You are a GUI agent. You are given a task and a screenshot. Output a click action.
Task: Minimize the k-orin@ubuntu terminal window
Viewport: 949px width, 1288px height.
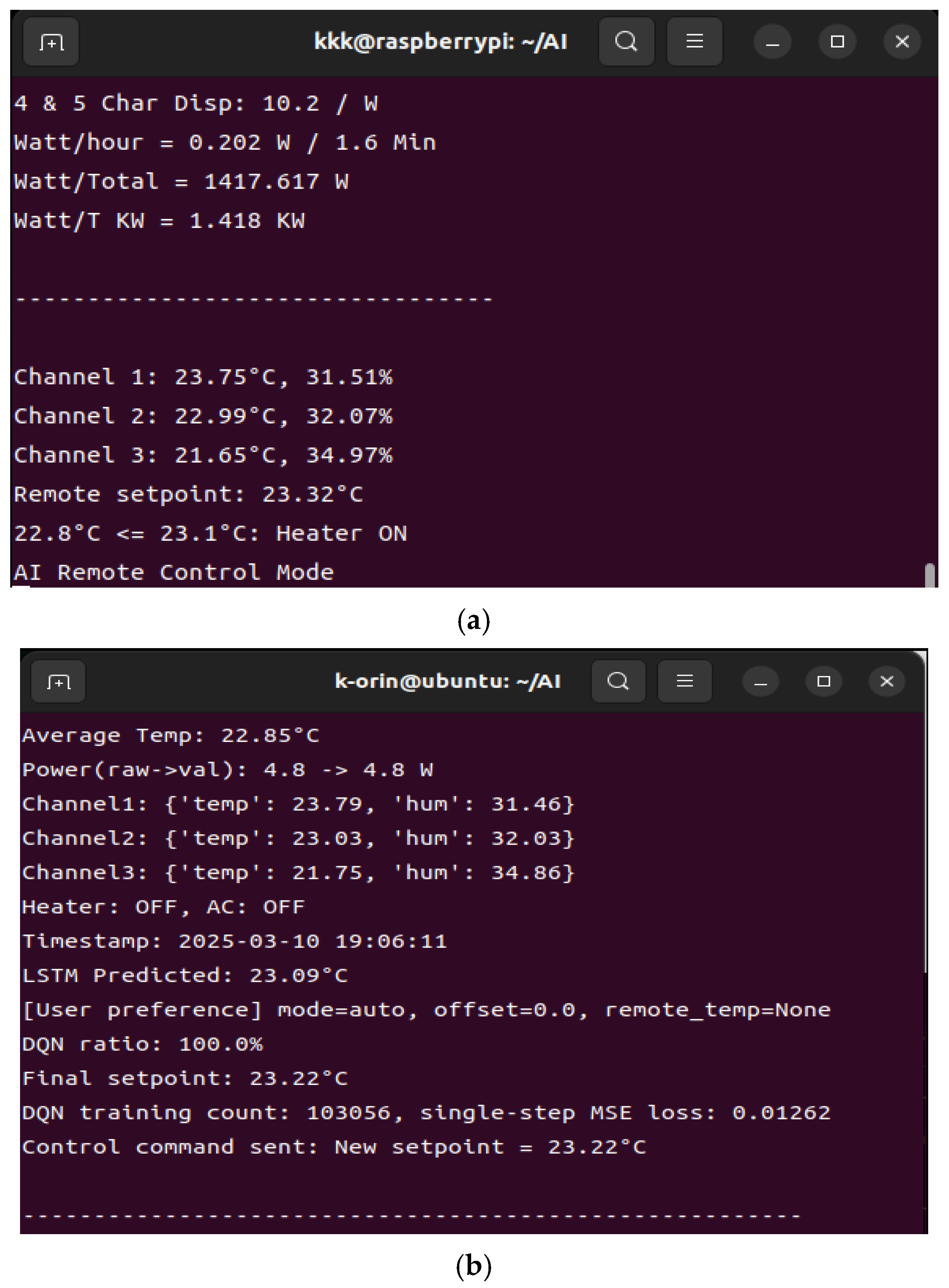tap(761, 682)
